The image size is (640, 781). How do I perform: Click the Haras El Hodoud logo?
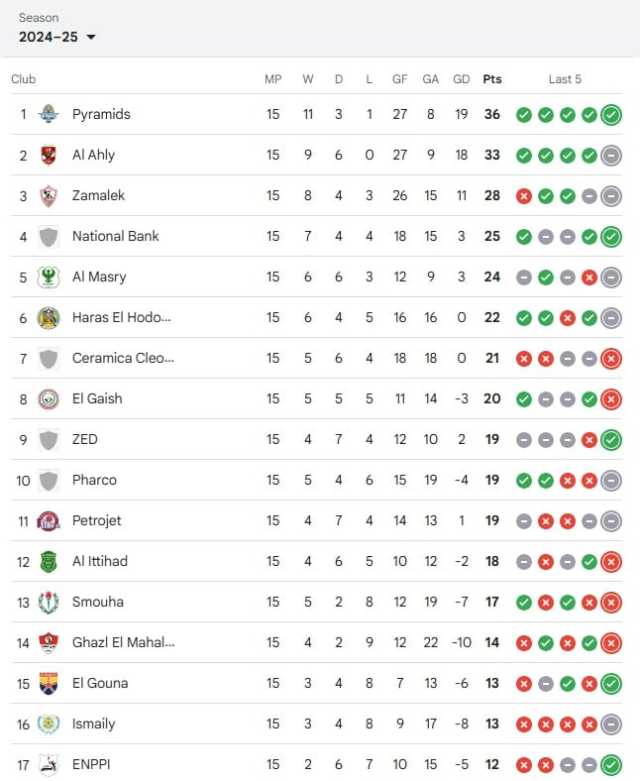48,318
